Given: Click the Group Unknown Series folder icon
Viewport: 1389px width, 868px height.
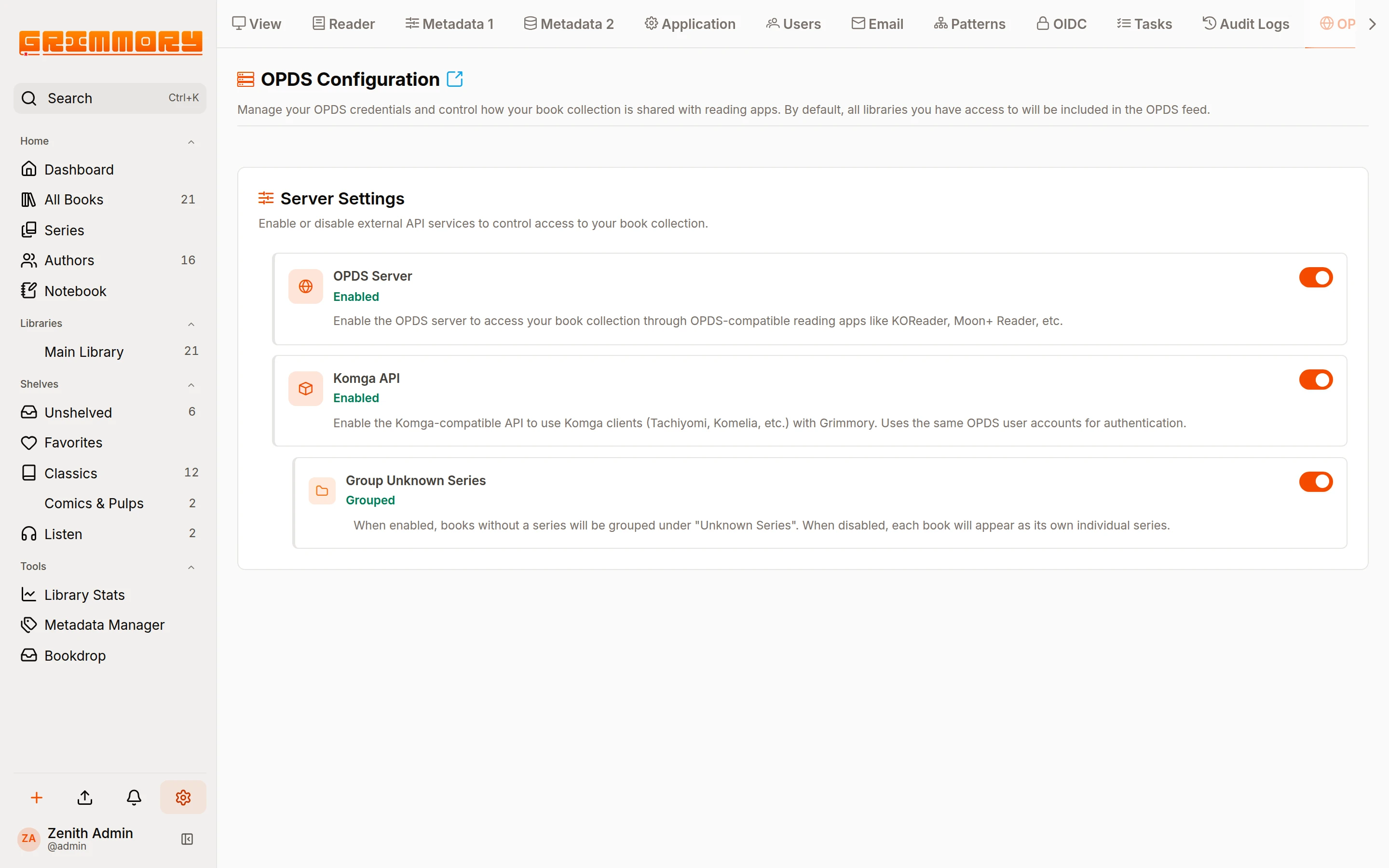Looking at the screenshot, I should [x=321, y=491].
